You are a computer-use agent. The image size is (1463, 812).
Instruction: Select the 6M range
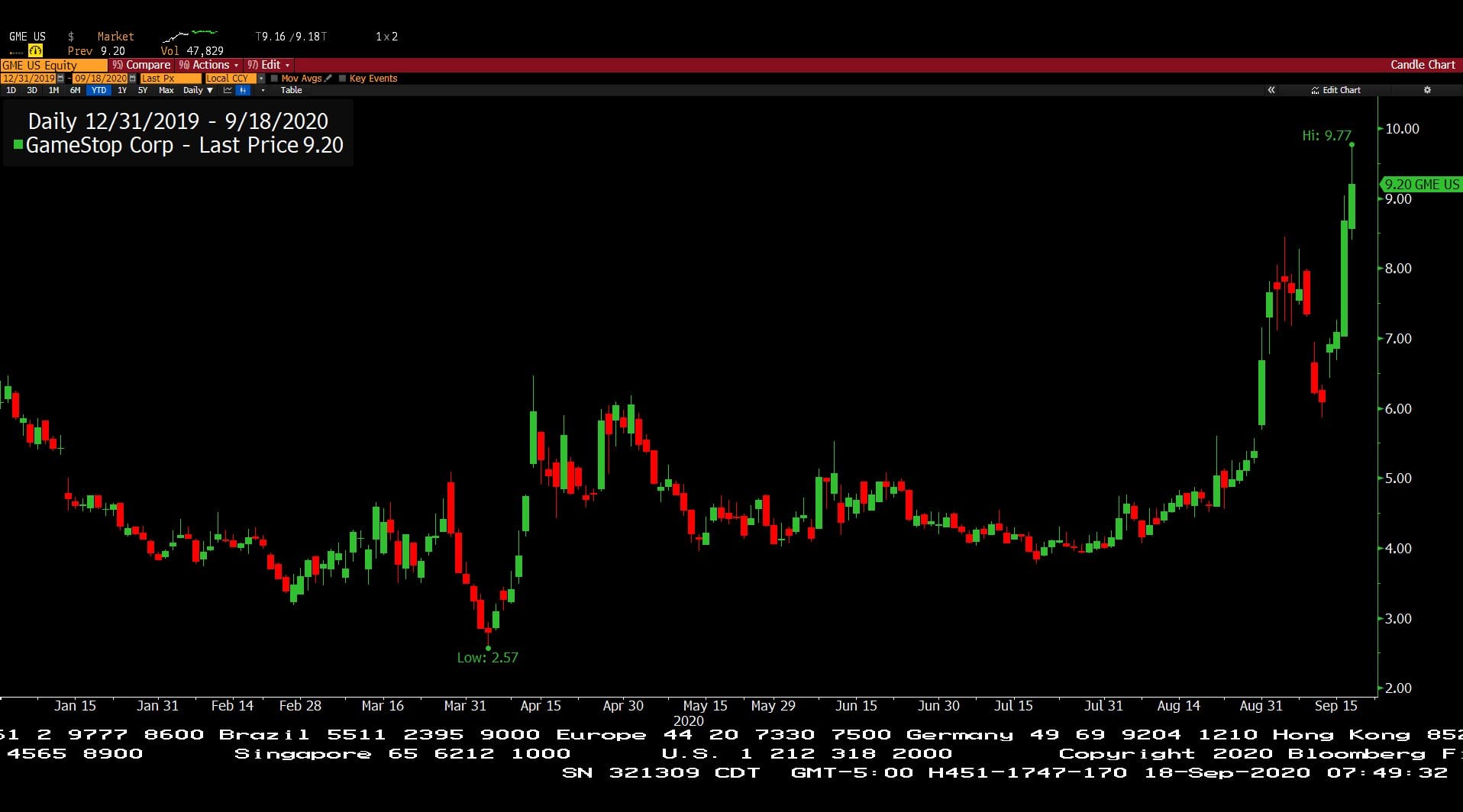coord(75,90)
